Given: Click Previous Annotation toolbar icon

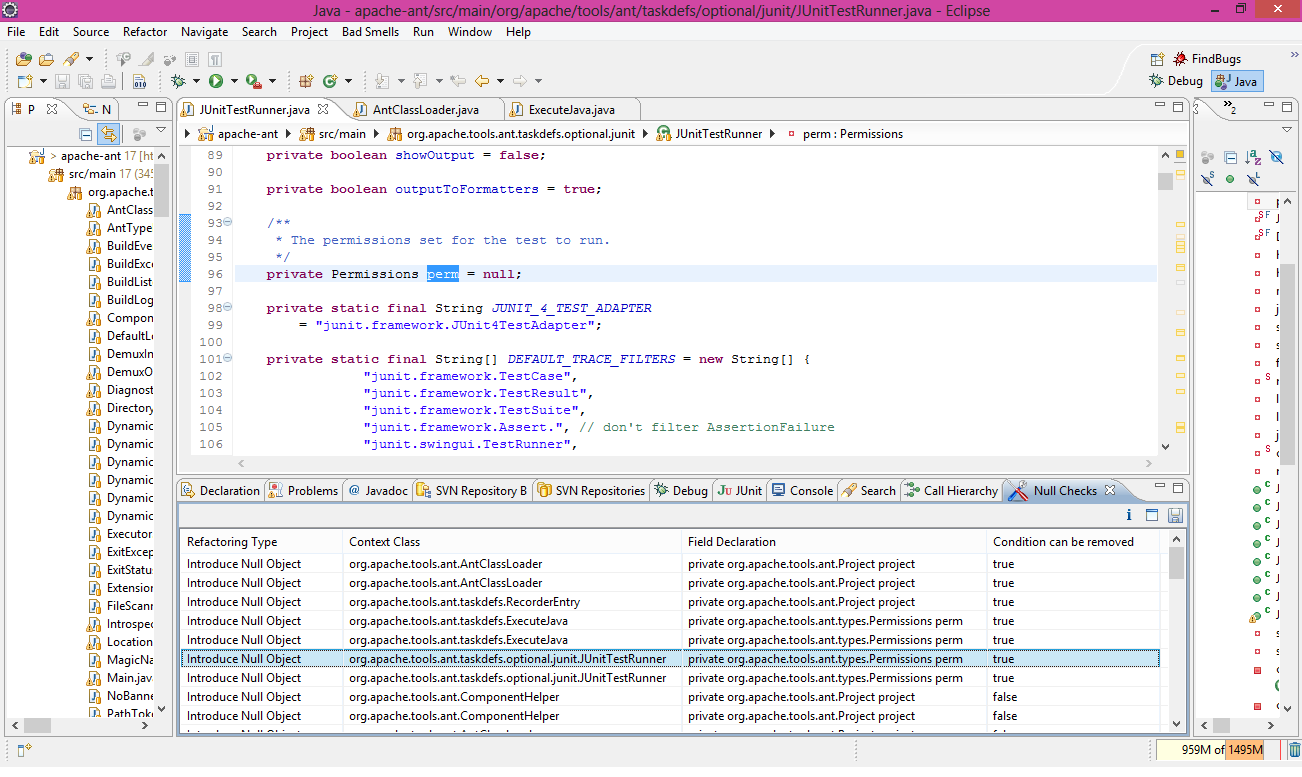Looking at the screenshot, I should click(419, 81).
